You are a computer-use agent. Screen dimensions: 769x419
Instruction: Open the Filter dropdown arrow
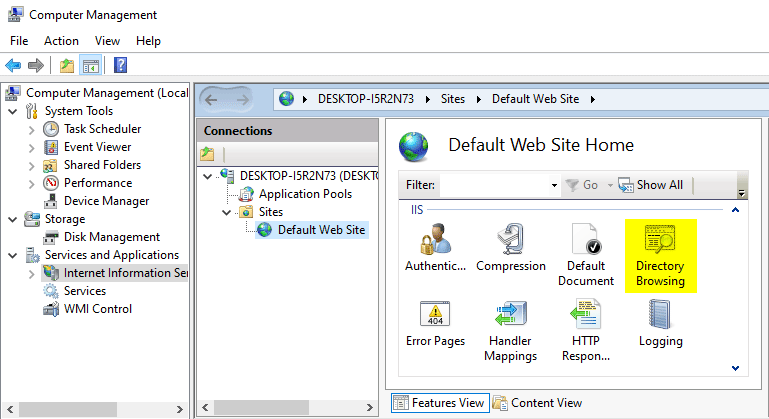point(554,185)
